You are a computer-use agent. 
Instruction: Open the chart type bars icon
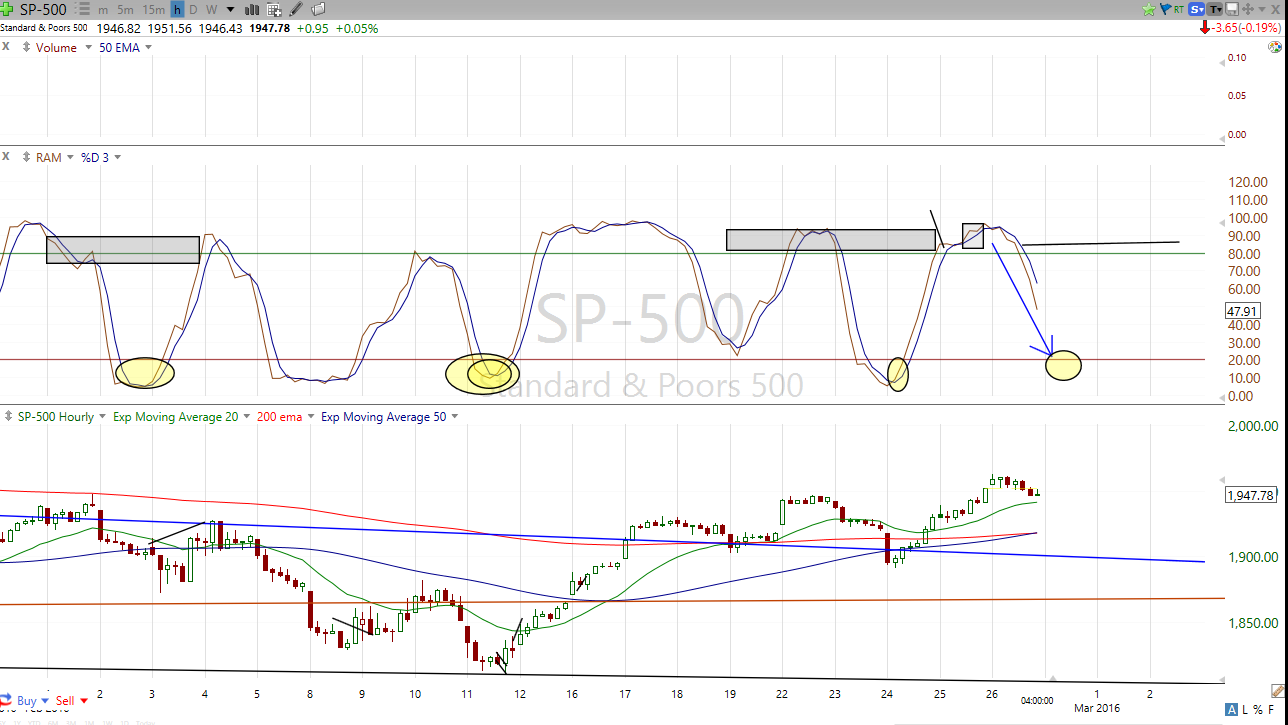click(251, 10)
